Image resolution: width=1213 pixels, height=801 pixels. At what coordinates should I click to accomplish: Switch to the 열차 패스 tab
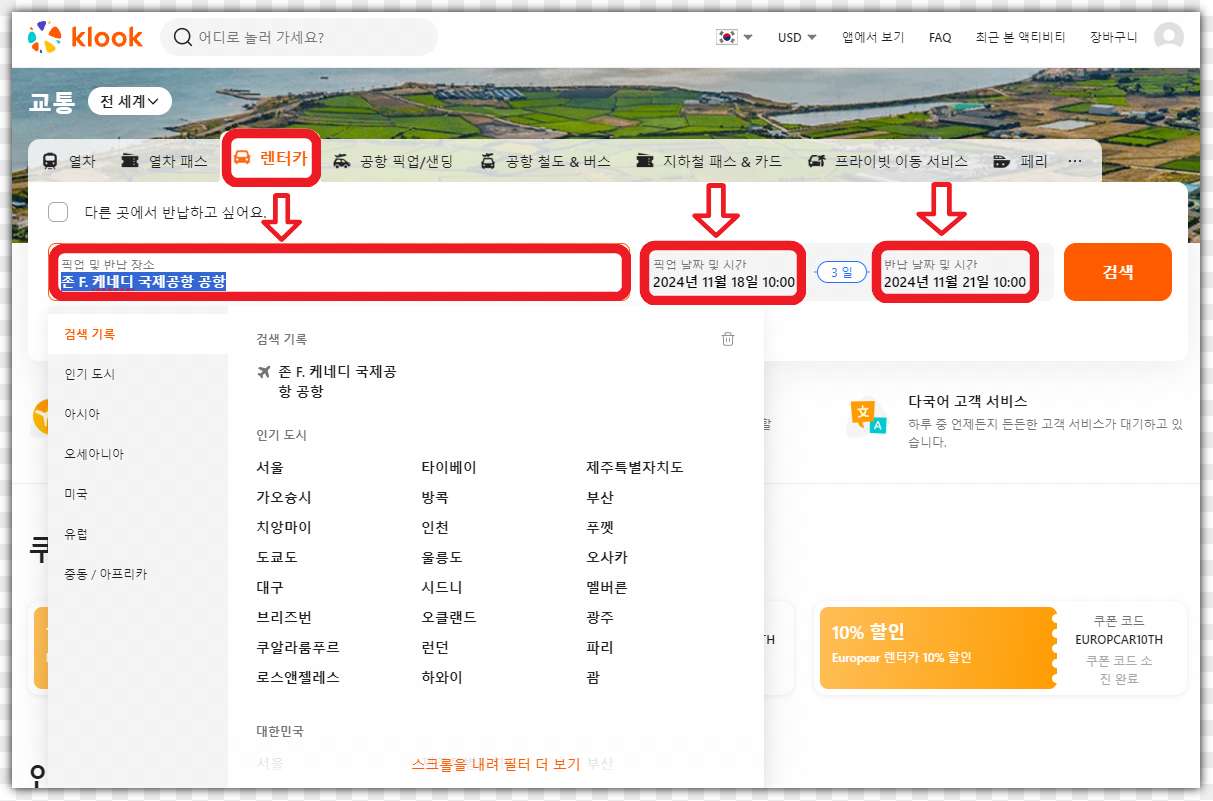tap(164, 161)
